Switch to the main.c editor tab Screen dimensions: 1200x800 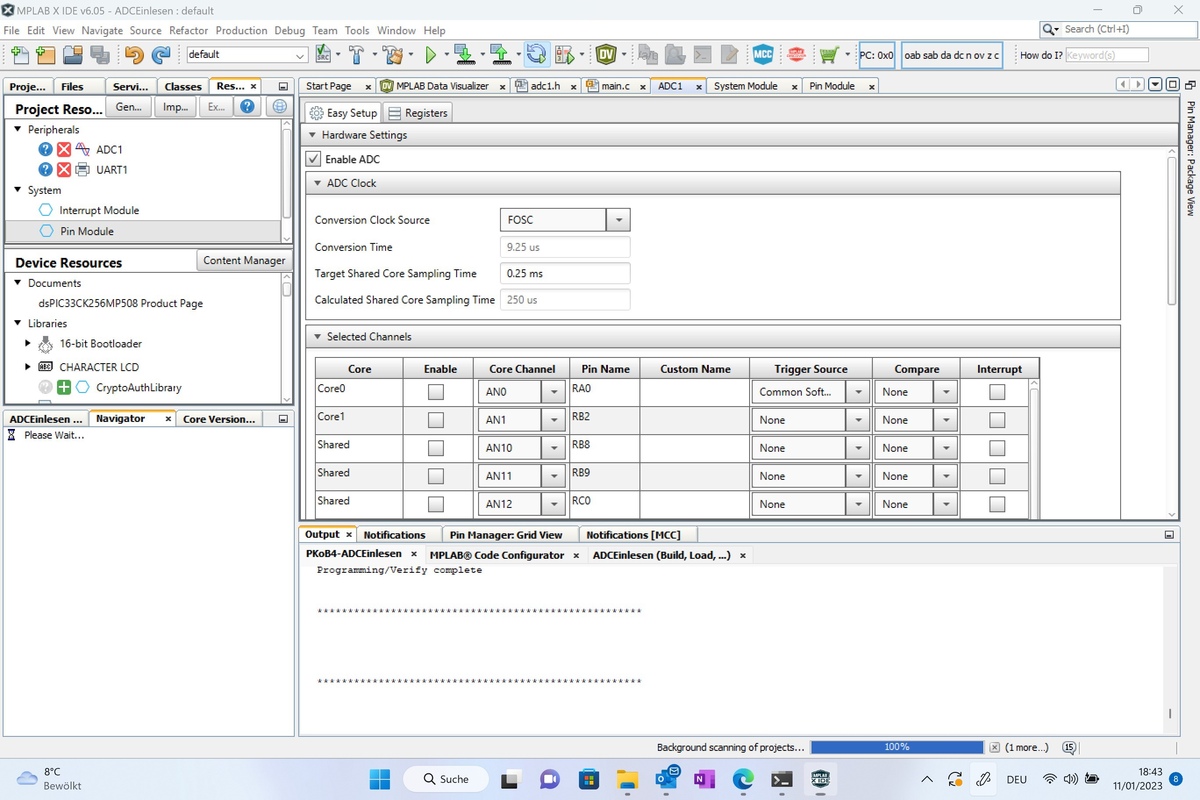614,86
